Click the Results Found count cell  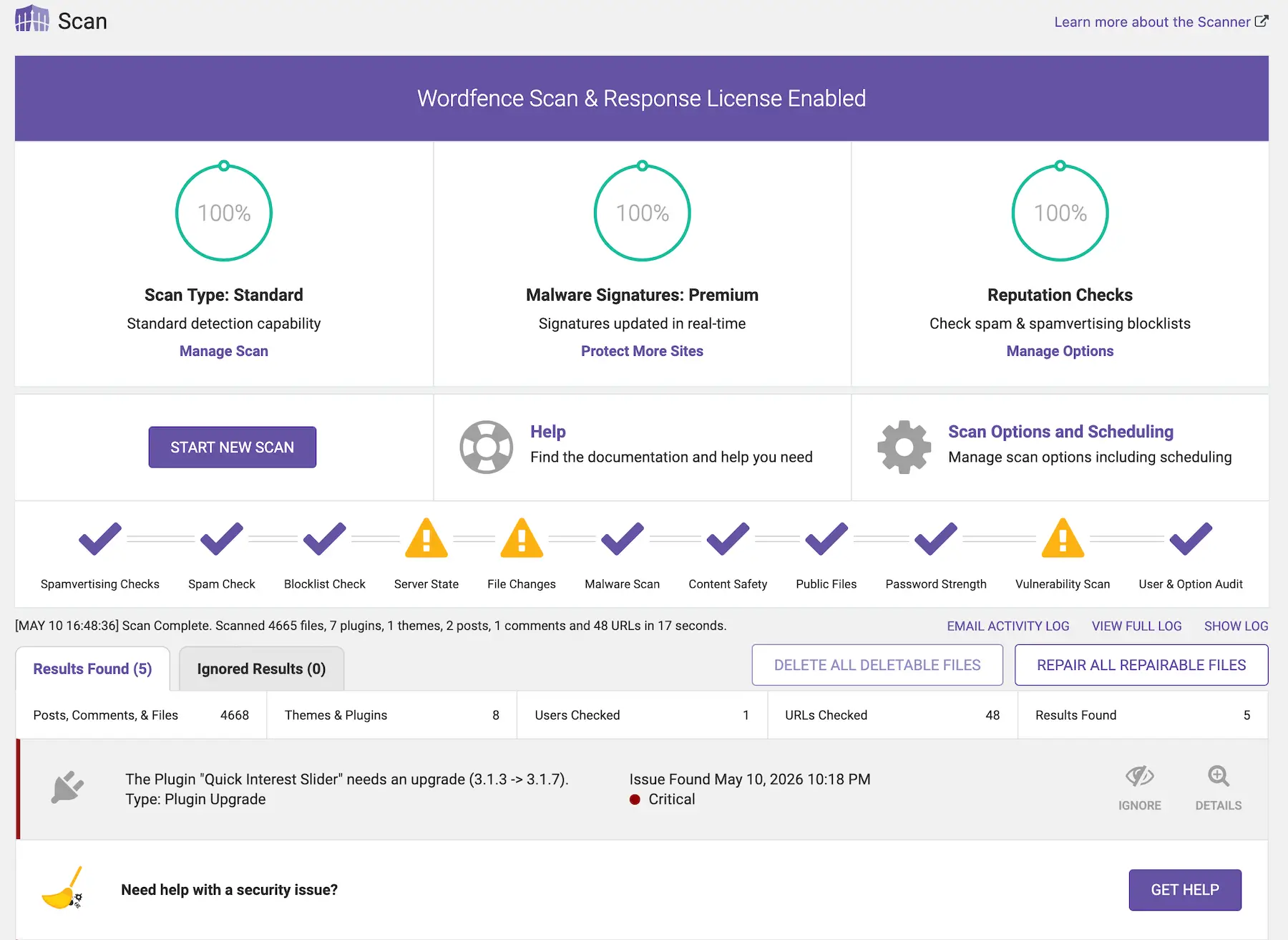pyautogui.click(x=1143, y=715)
